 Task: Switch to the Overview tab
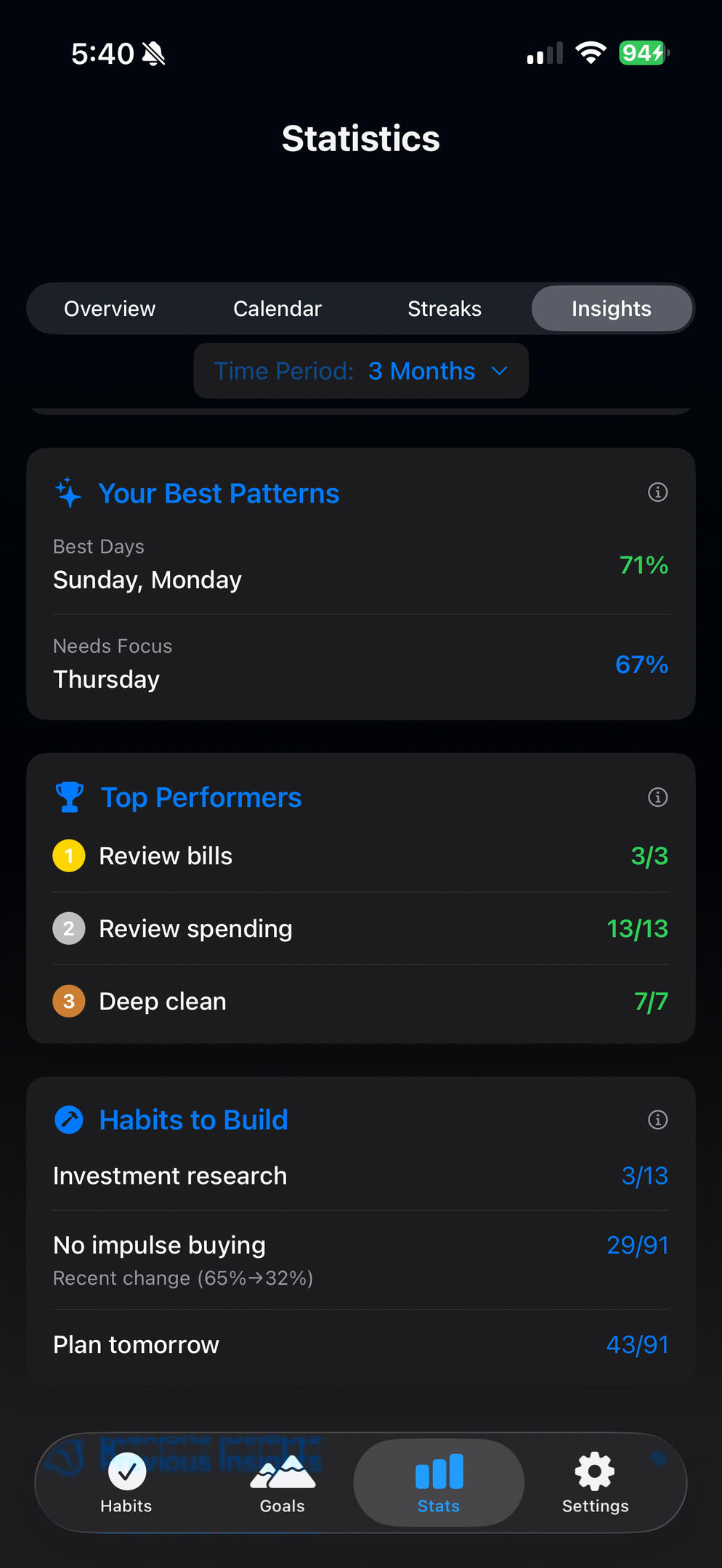(x=110, y=309)
